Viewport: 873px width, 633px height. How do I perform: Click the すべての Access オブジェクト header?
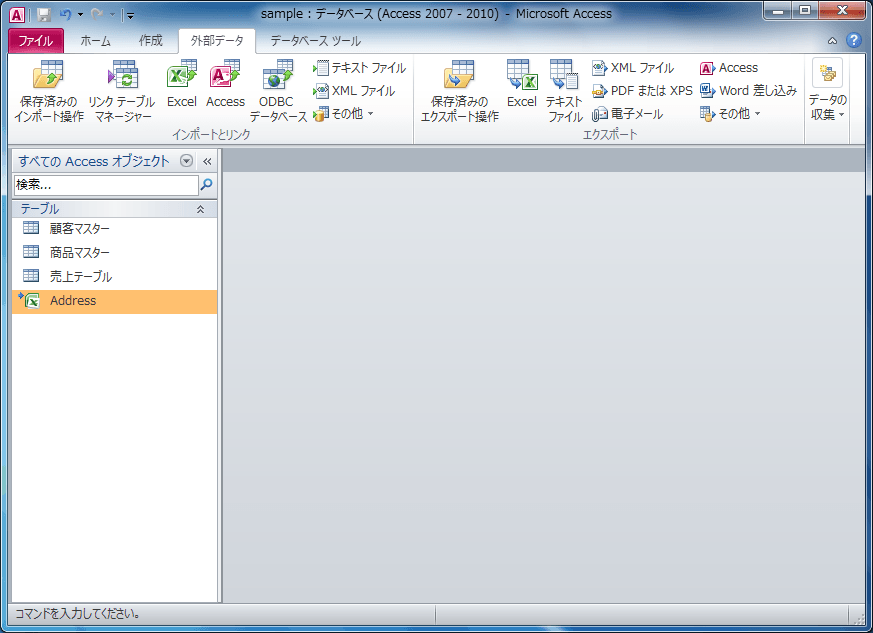pyautogui.click(x=94, y=161)
